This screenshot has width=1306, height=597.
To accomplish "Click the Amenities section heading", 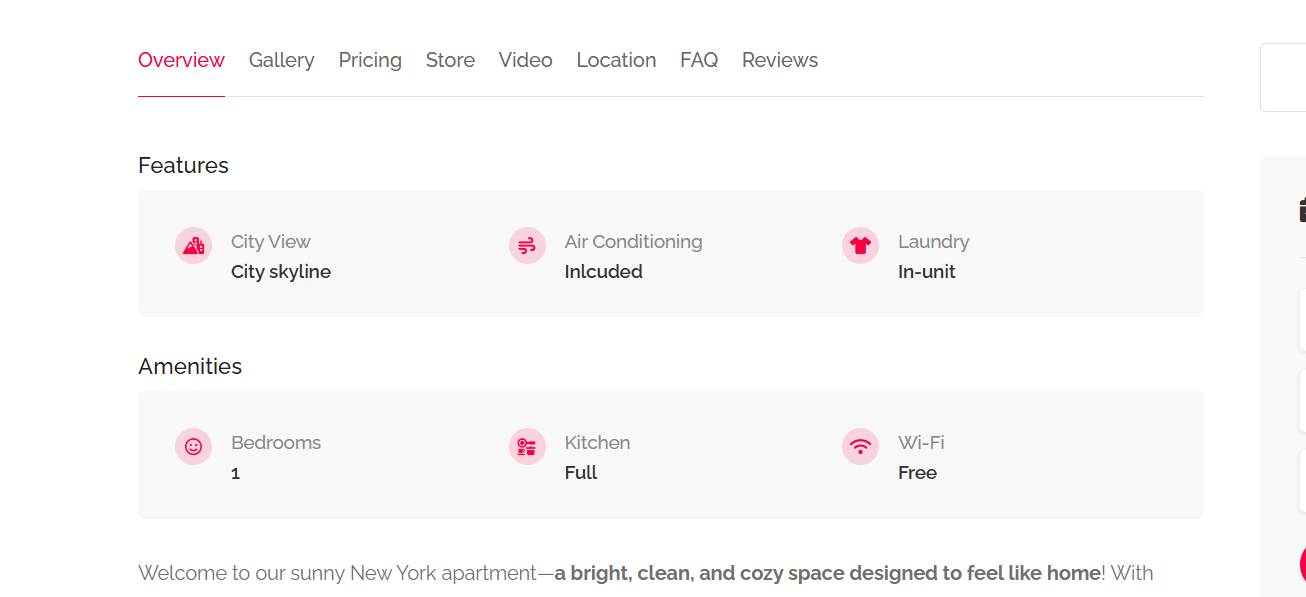I will tap(190, 366).
